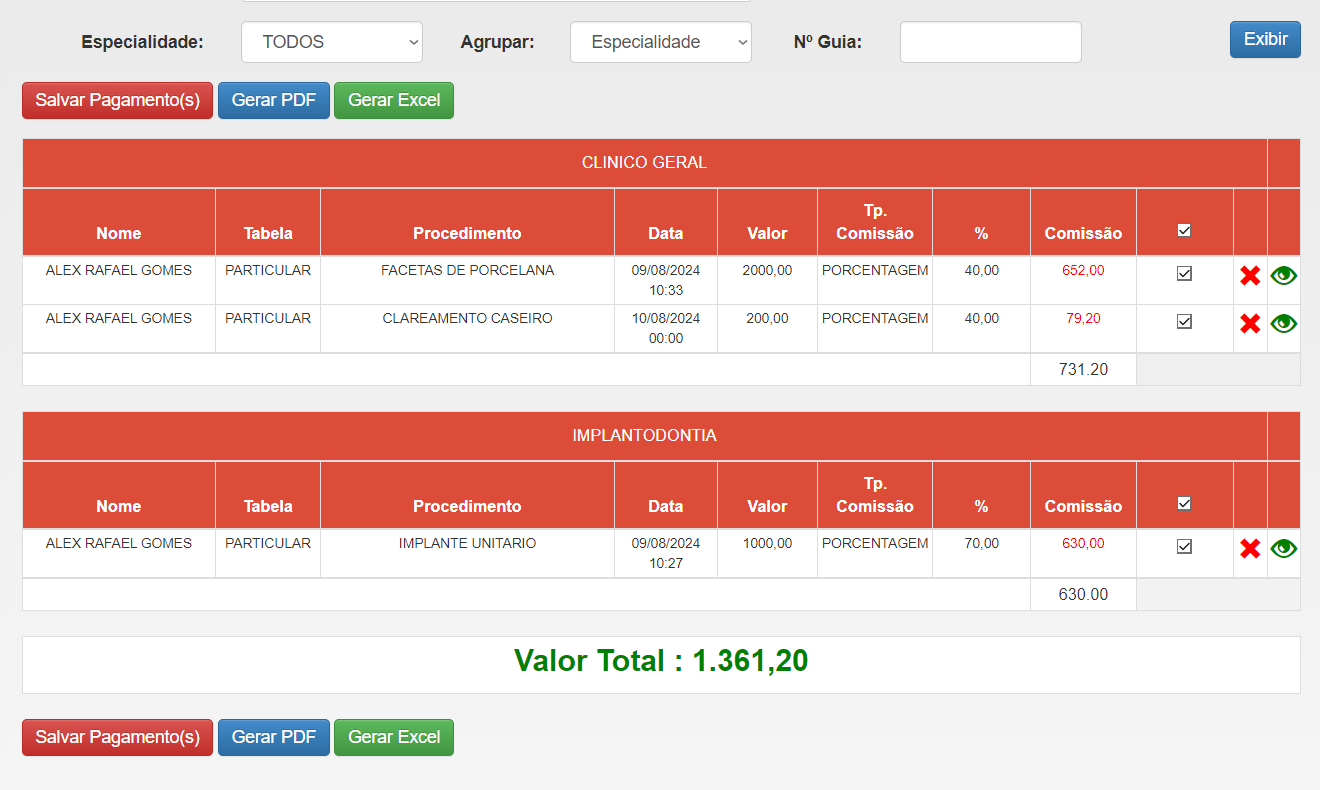The height and width of the screenshot is (790, 1320).
Task: Click PARTICULAR in CLAREAMENTO CASEIRO row
Action: tap(268, 319)
